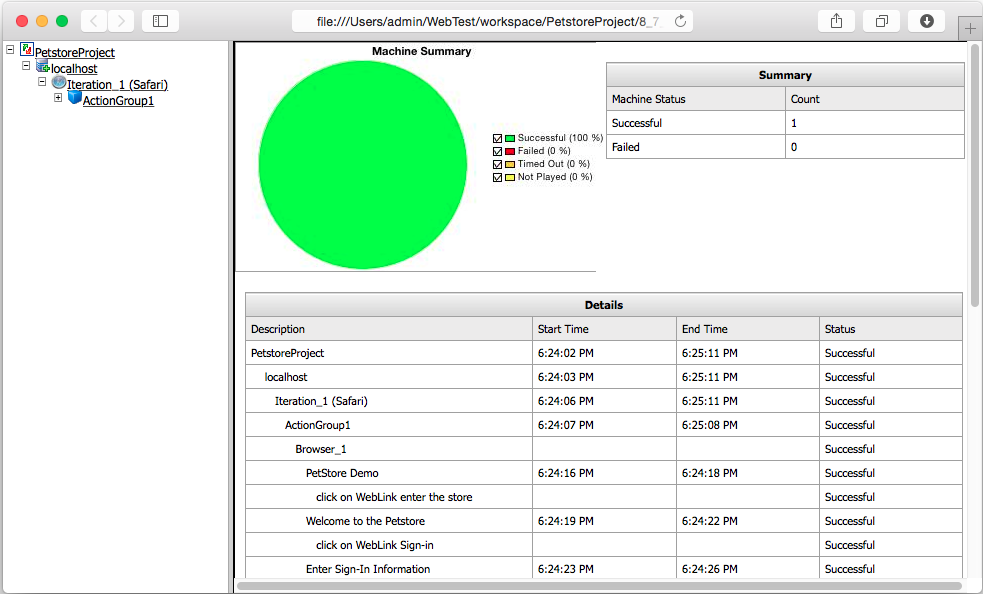Screen dimensions: 983x594
Task: Collapse the Iteration_1 (Safari) tree node
Action: 42,82
